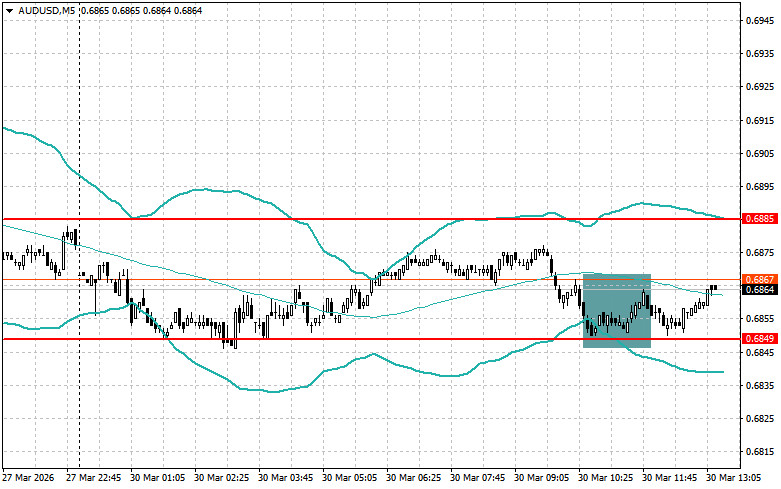
Task: Select the 30 Mar 01:05 time label
Action: [x=157, y=478]
